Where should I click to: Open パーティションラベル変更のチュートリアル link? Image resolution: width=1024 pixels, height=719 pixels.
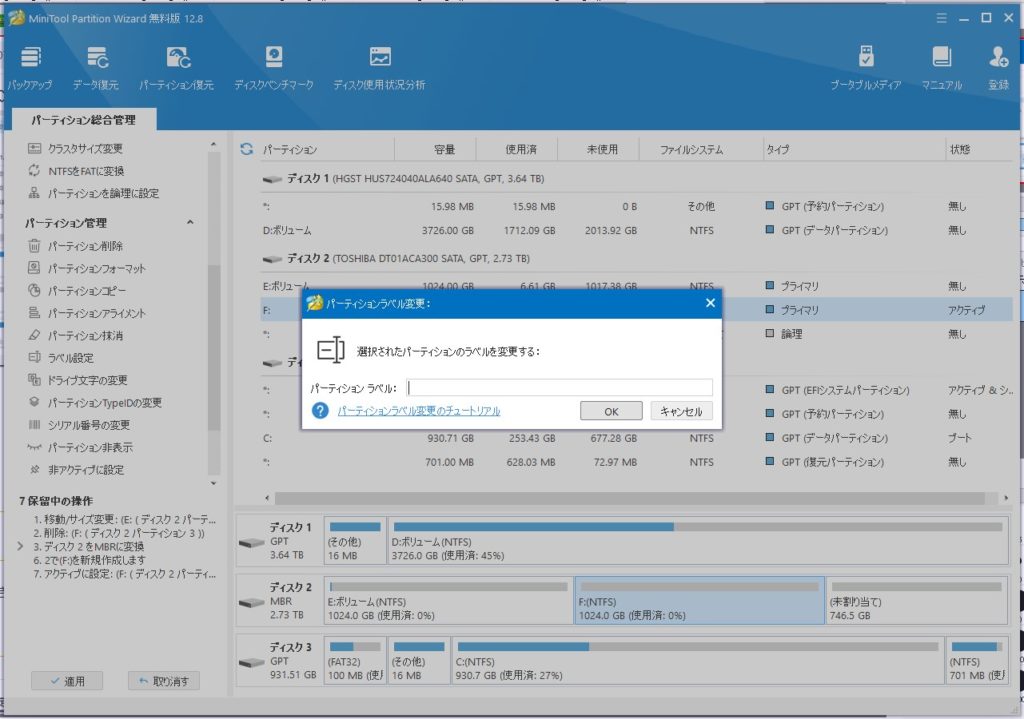click(418, 411)
